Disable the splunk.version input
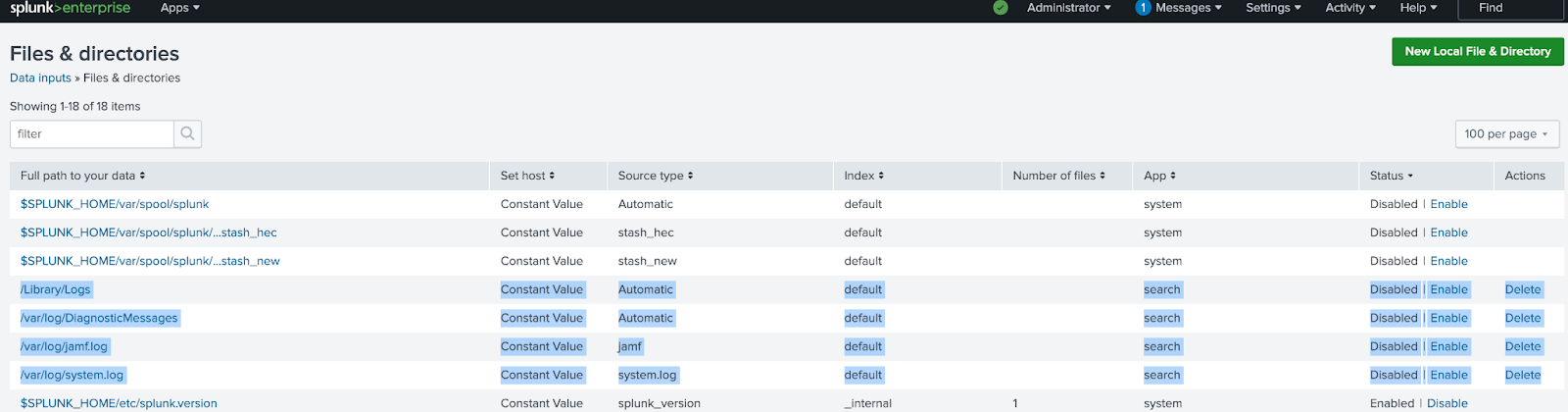Viewport: 1568px width, 412px height. 1447,403
